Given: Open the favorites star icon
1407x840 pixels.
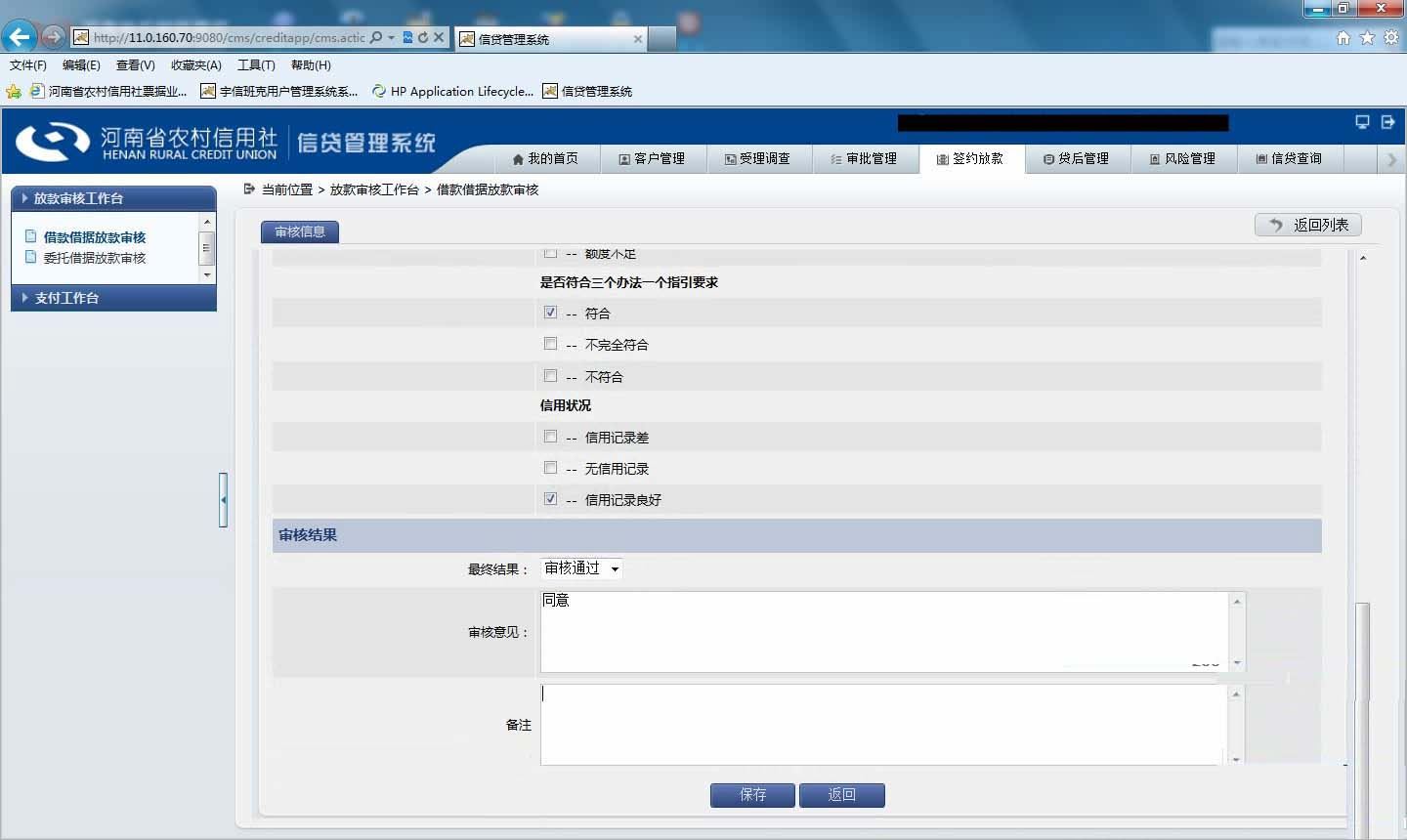Looking at the screenshot, I should click(1367, 37).
